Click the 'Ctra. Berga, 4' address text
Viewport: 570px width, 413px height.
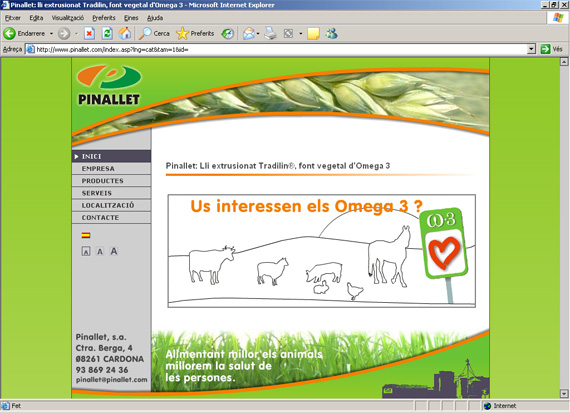[x=104, y=348]
